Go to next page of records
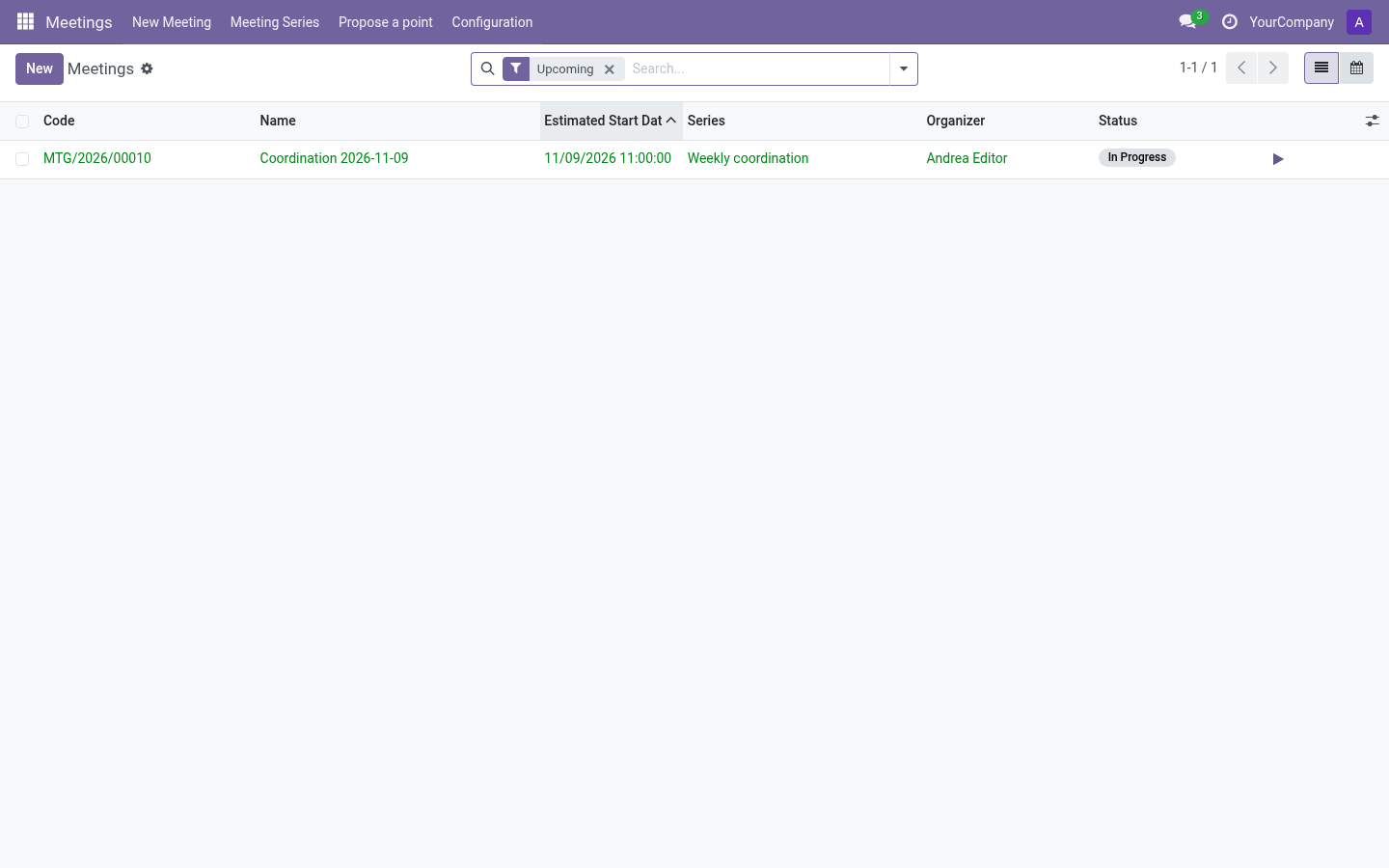The width and height of the screenshot is (1389, 868). [x=1273, y=68]
